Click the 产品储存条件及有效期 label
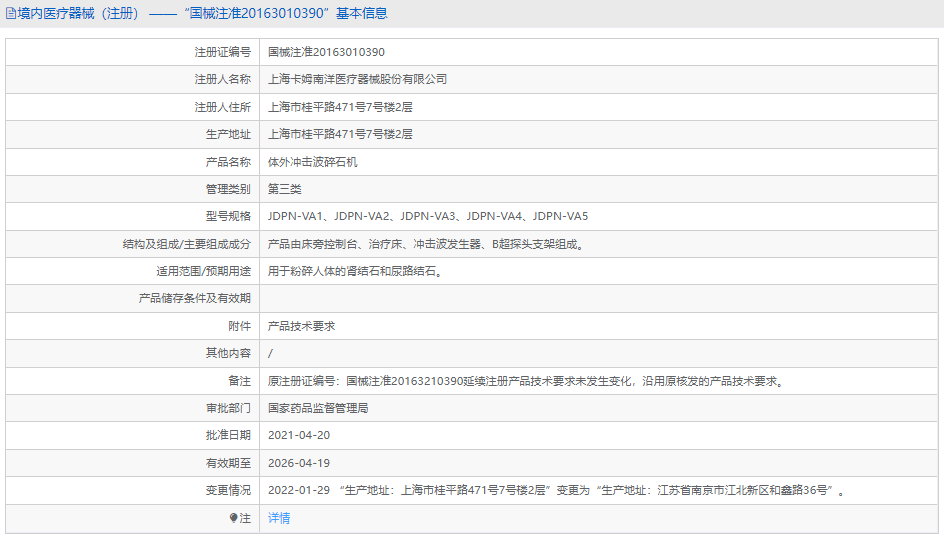The image size is (944, 539). [194, 299]
